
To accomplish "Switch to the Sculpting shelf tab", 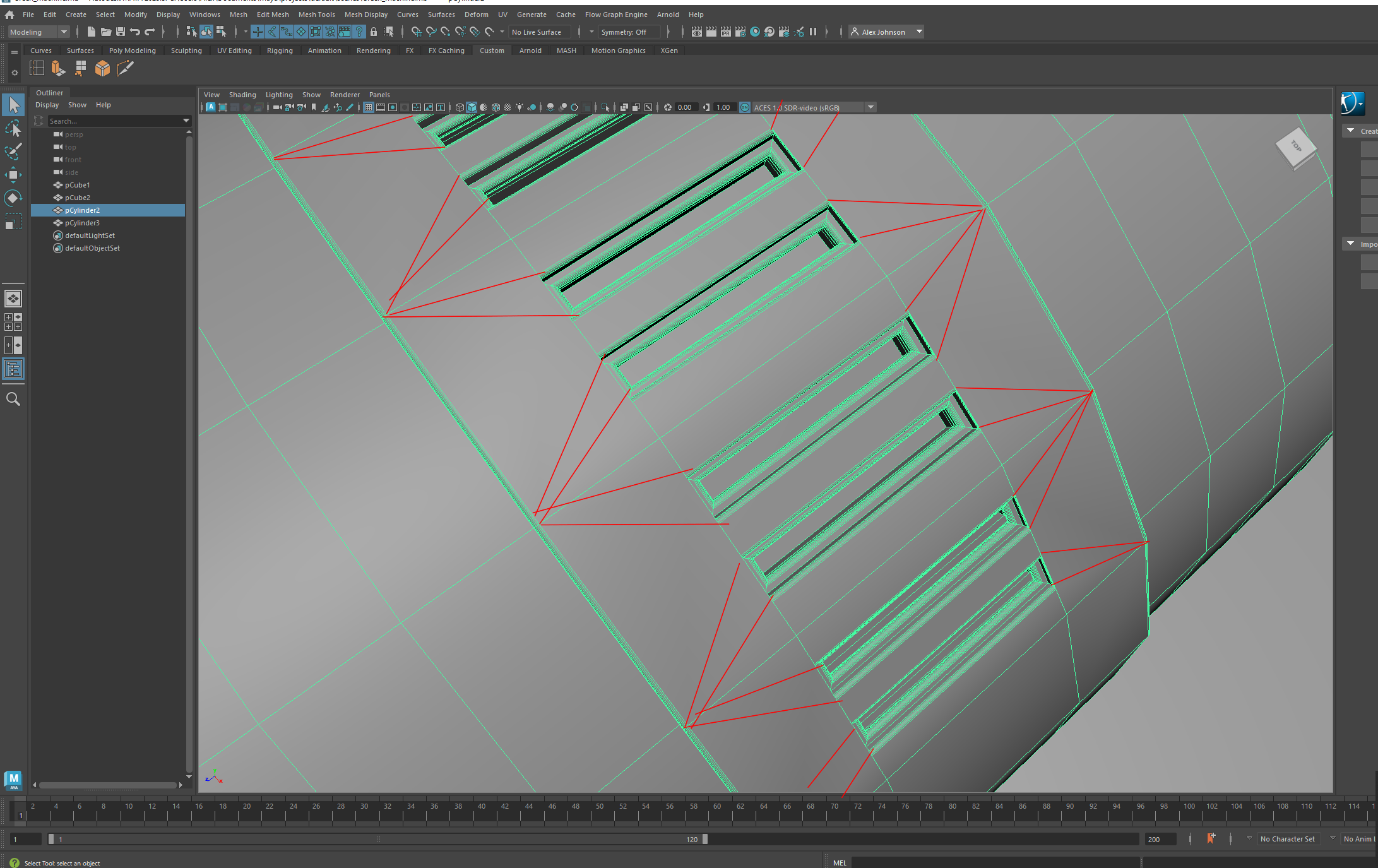I will [x=186, y=51].
